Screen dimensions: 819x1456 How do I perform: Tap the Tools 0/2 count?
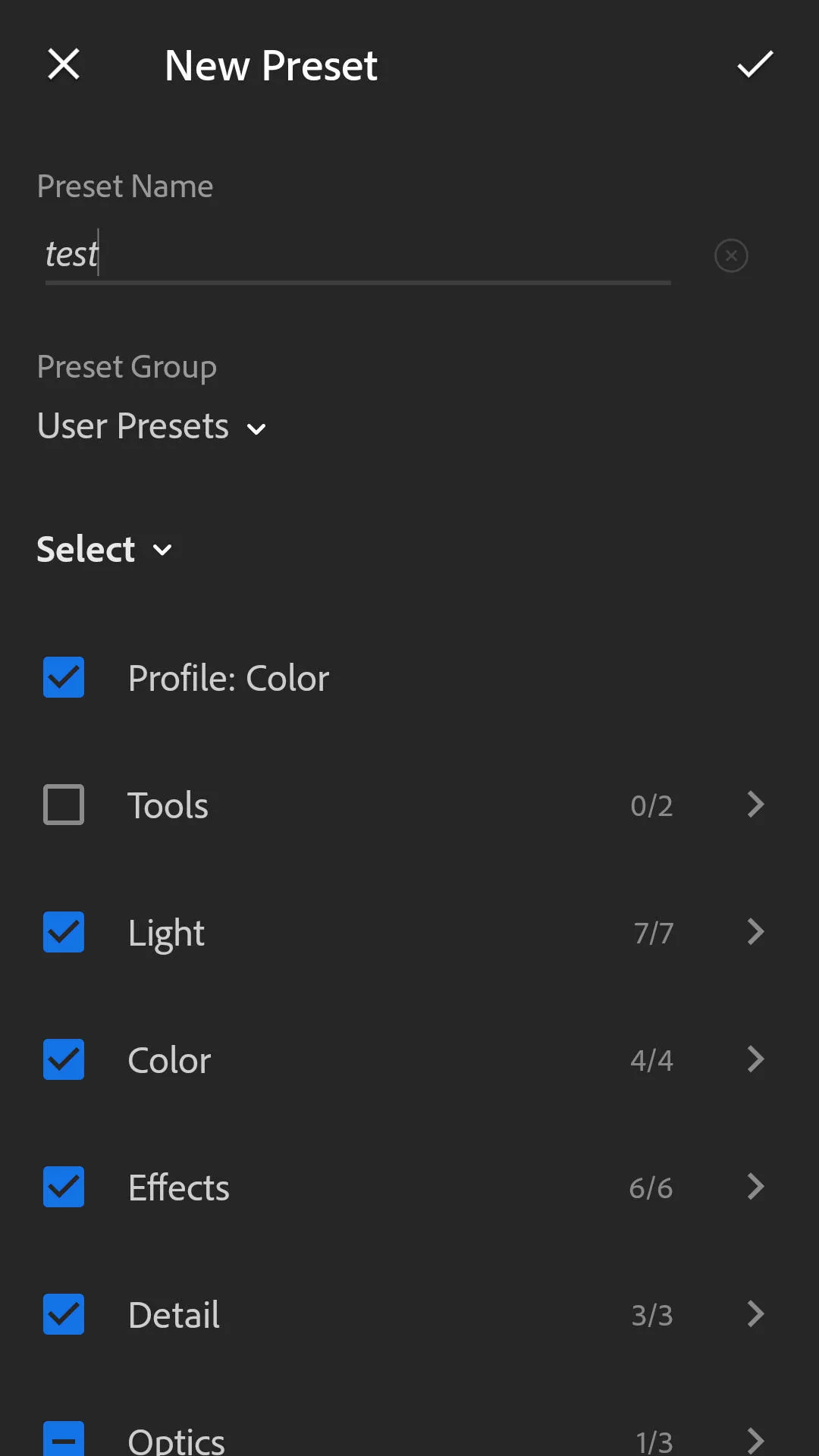click(x=651, y=805)
